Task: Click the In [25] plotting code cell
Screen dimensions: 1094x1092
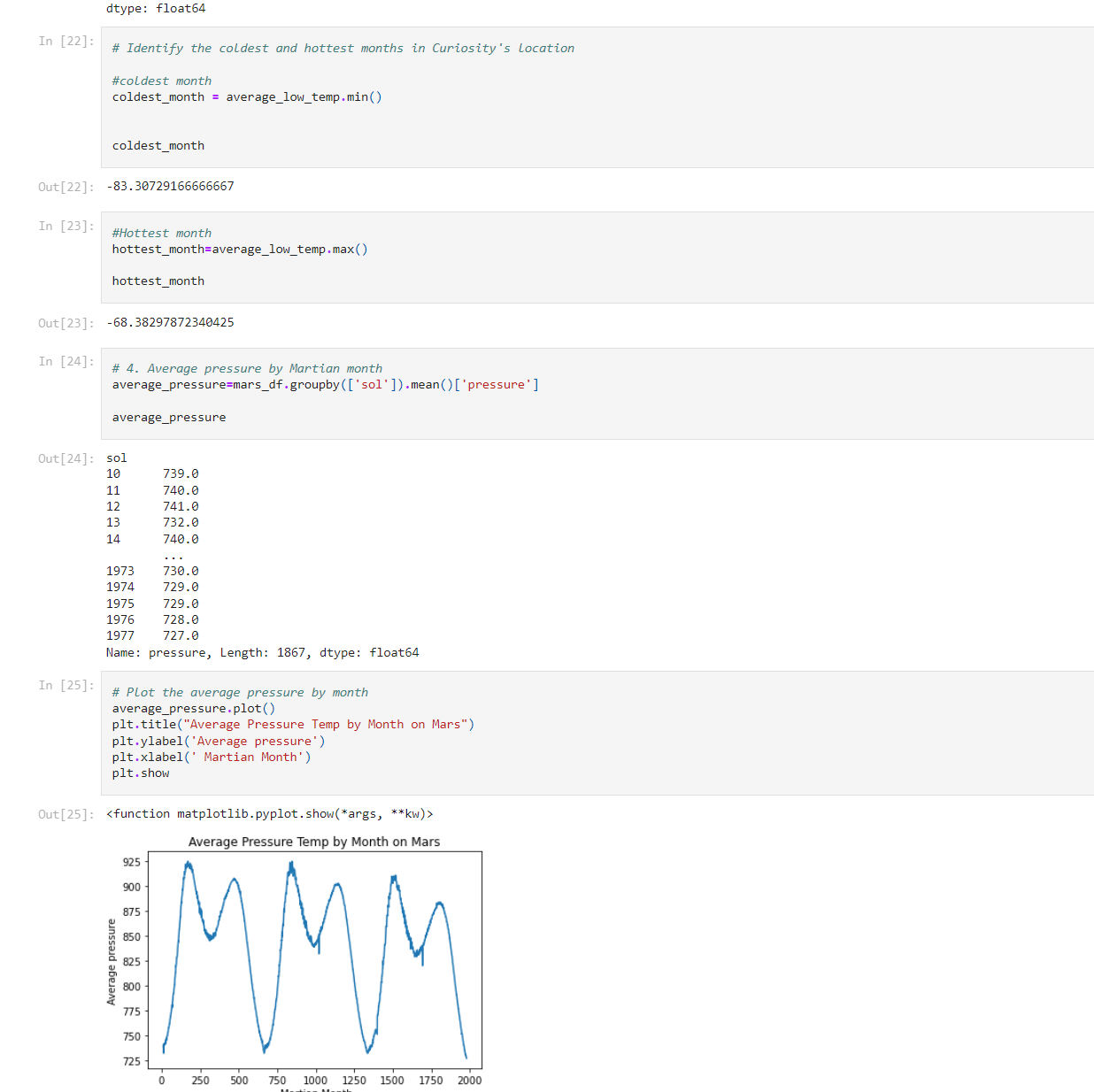Action: click(354, 733)
